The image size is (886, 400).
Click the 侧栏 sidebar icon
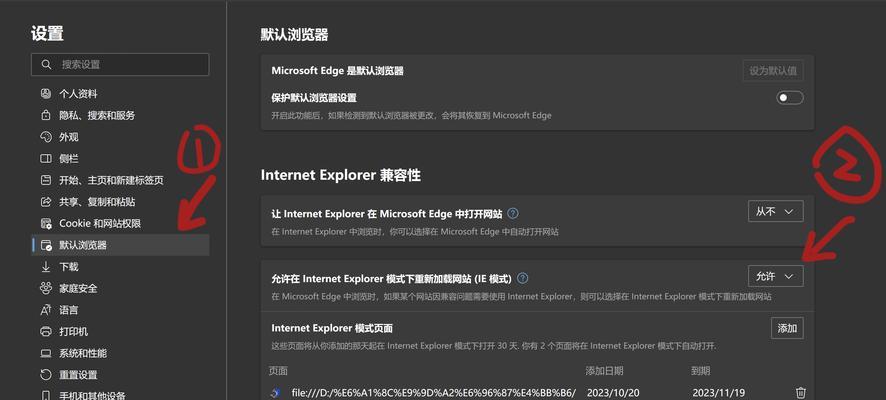pos(46,159)
